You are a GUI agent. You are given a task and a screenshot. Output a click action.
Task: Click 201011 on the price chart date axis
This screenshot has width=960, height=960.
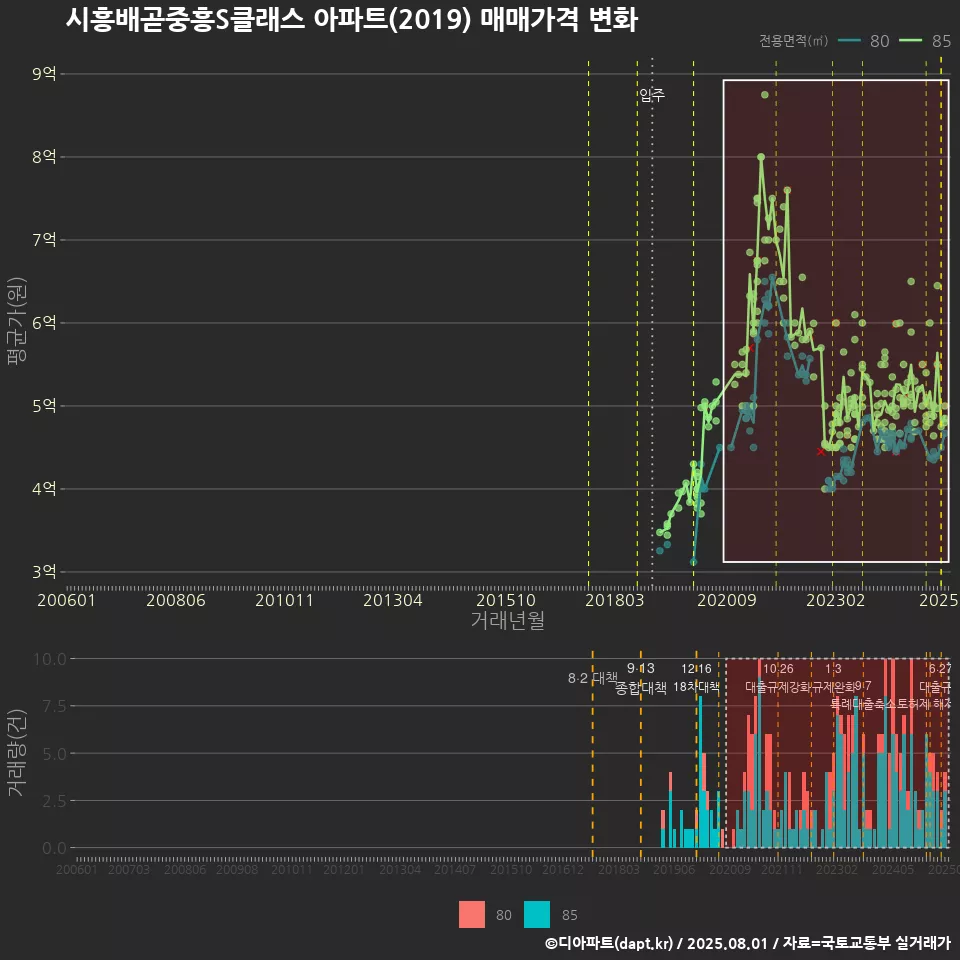point(284,600)
